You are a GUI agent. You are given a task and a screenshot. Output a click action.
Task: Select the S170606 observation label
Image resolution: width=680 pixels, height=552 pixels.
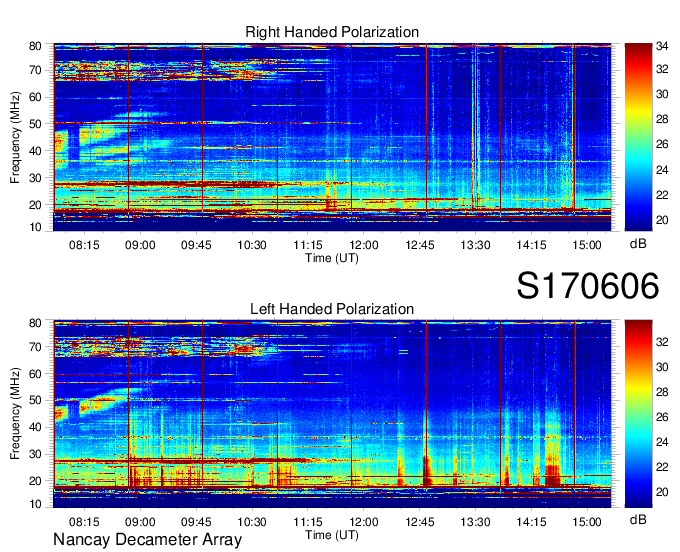[x=588, y=286]
